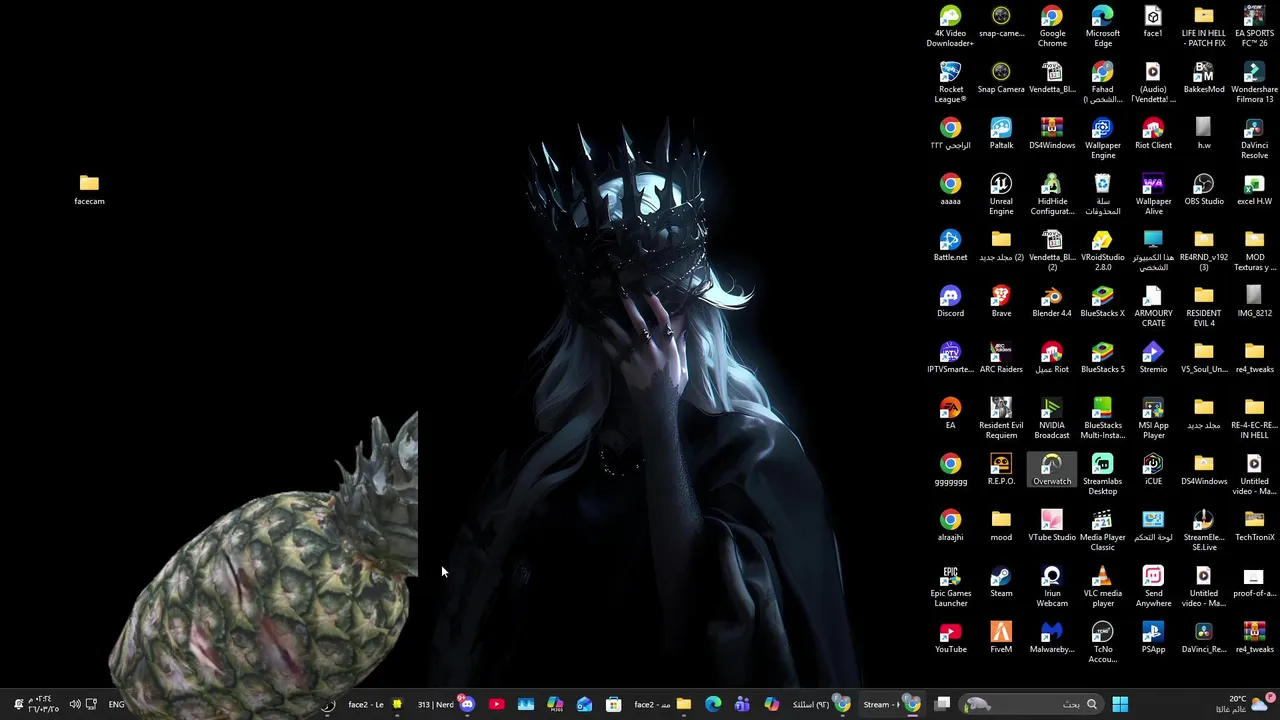Select the Iriun Webcam desktop icon
The height and width of the screenshot is (720, 1280).
1052,586
